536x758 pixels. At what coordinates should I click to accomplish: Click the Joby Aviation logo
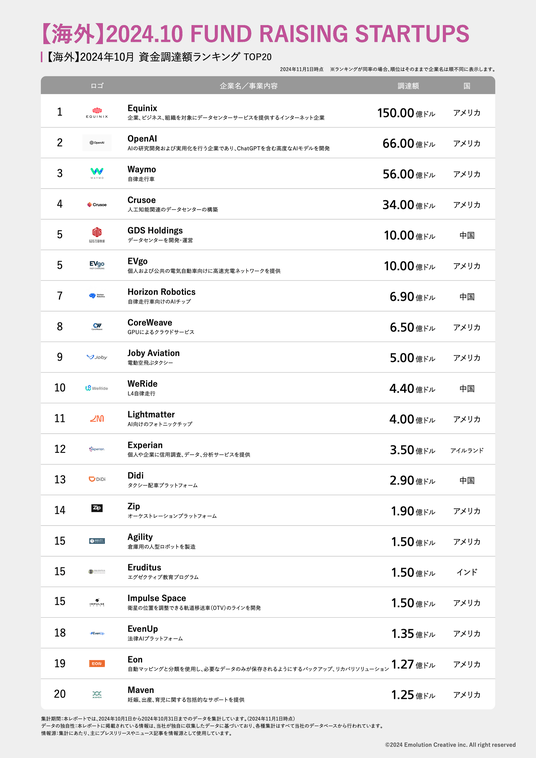click(x=97, y=357)
